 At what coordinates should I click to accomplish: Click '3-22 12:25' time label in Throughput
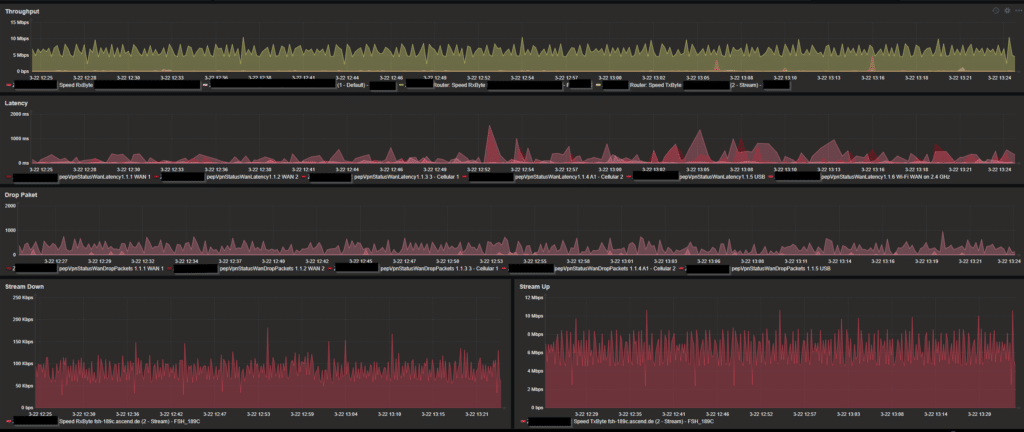(x=43, y=77)
